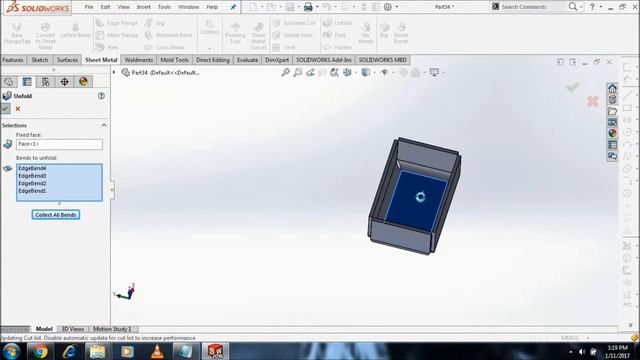Image resolution: width=640 pixels, height=360 pixels.
Task: Click Collect All Bends button
Action: tap(56, 215)
